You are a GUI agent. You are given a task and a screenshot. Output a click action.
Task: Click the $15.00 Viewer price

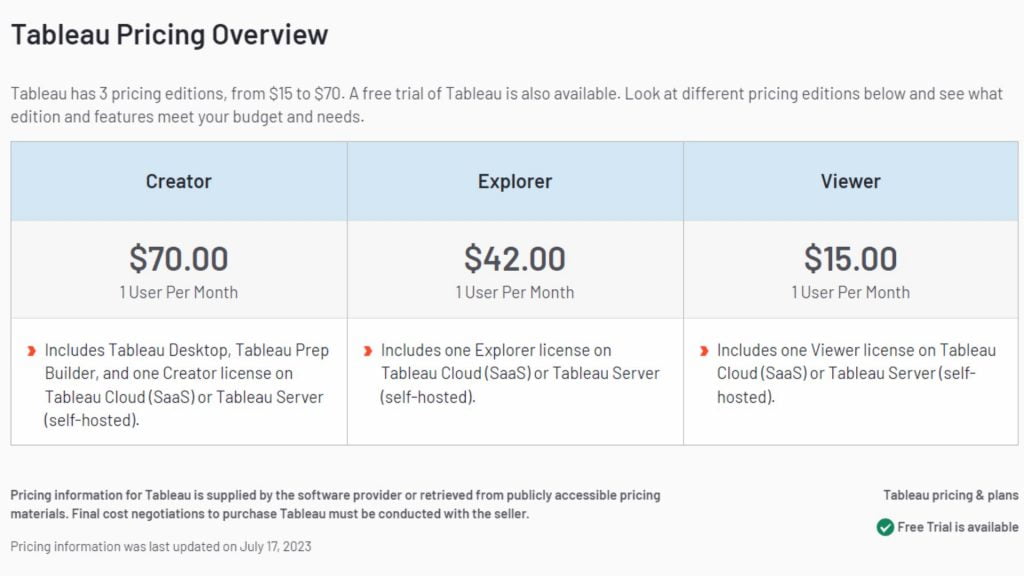click(x=850, y=259)
